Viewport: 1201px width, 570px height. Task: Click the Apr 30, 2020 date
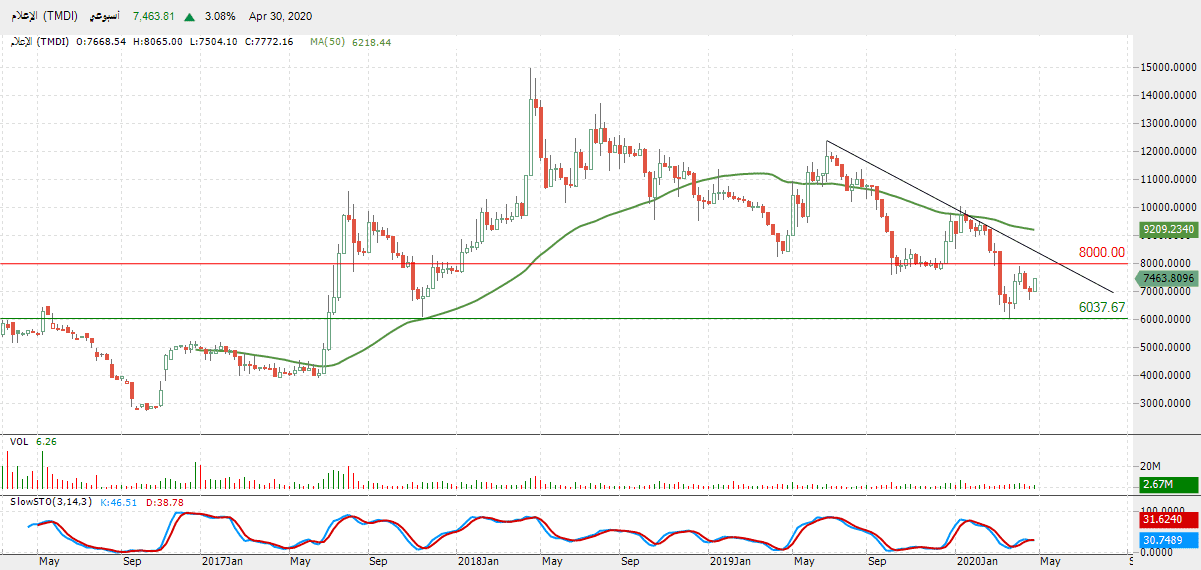click(x=282, y=17)
